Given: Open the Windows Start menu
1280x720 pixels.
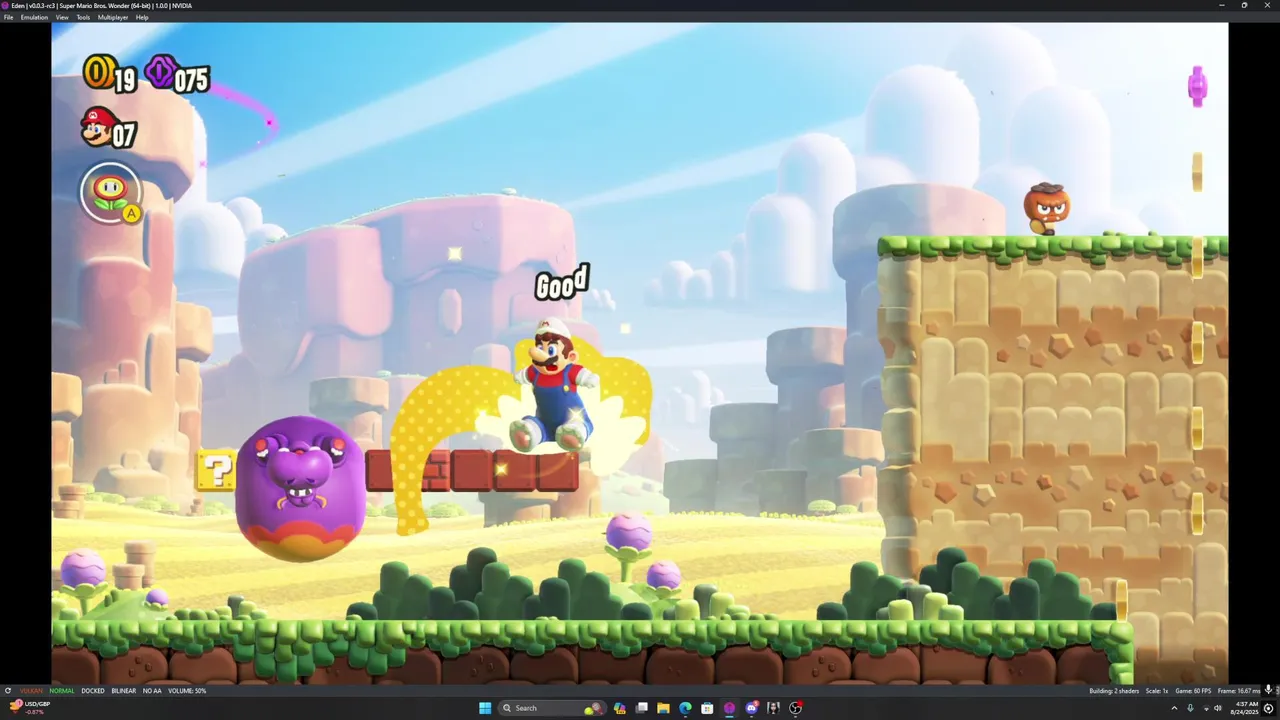Looking at the screenshot, I should pyautogui.click(x=485, y=708).
